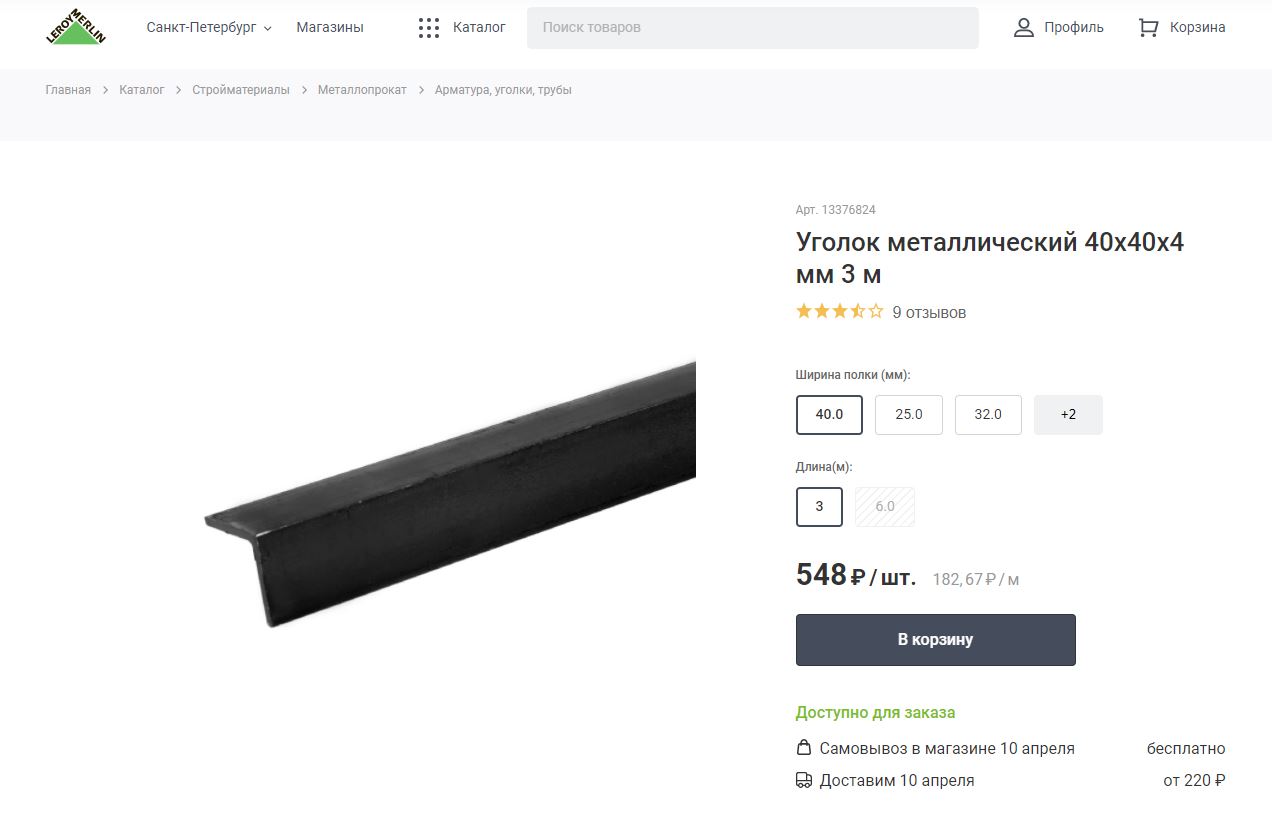Expand the Санкт-Петербург city dropdown
This screenshot has height=815, width=1272.
(x=209, y=28)
